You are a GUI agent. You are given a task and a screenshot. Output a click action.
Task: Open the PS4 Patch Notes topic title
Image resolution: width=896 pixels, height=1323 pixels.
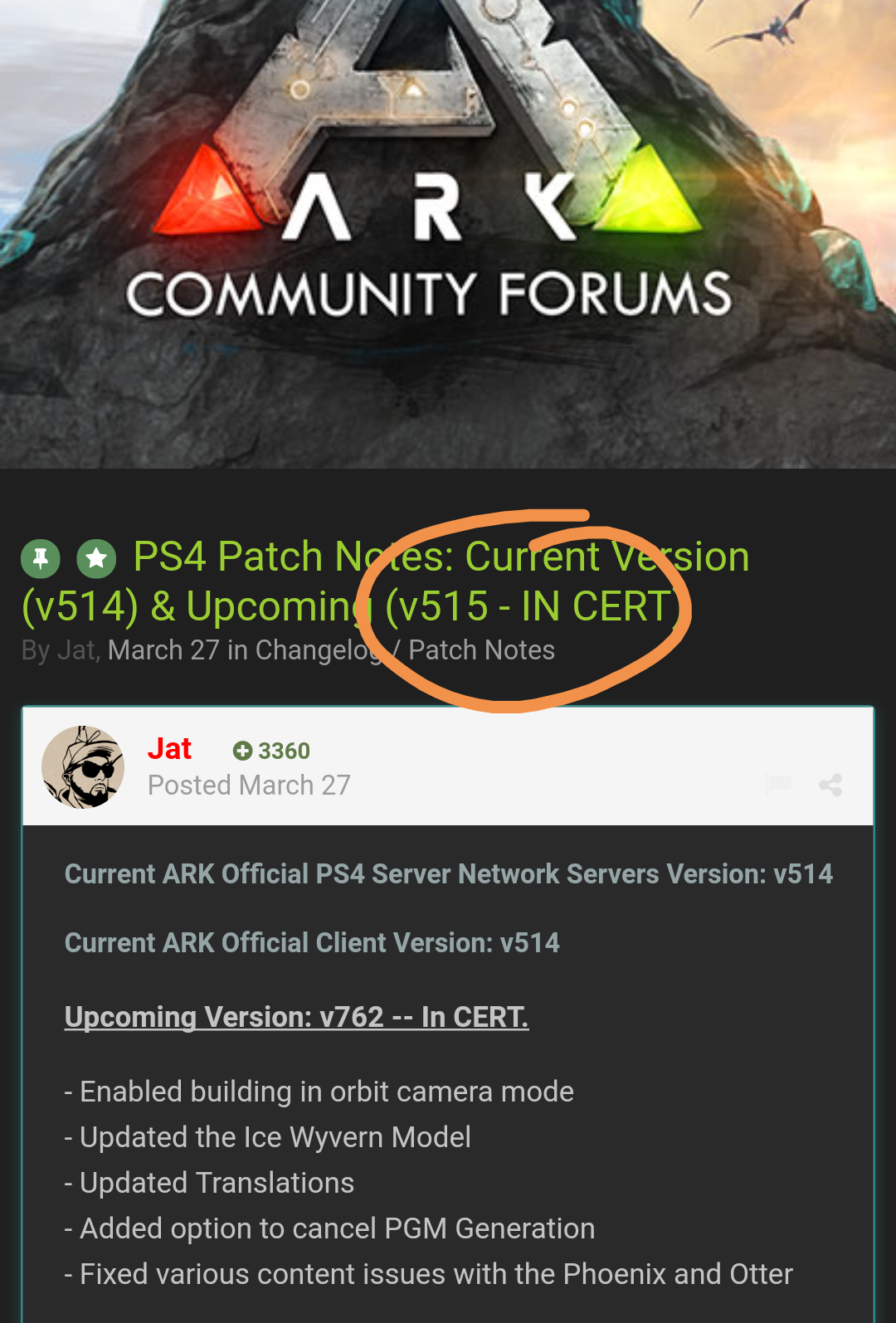[386, 581]
